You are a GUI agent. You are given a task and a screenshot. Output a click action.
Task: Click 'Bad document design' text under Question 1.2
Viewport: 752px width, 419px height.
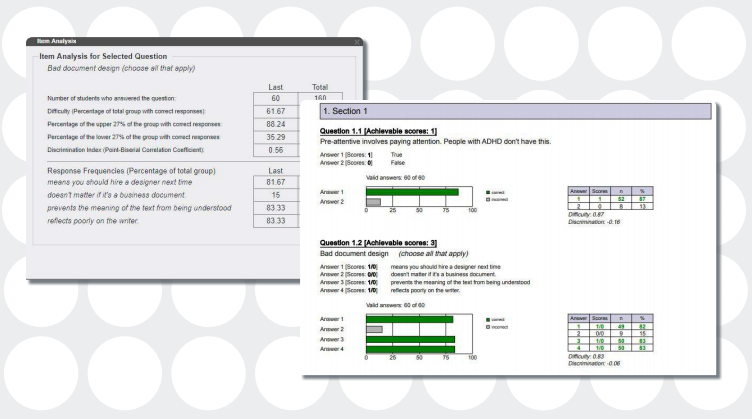pos(354,254)
